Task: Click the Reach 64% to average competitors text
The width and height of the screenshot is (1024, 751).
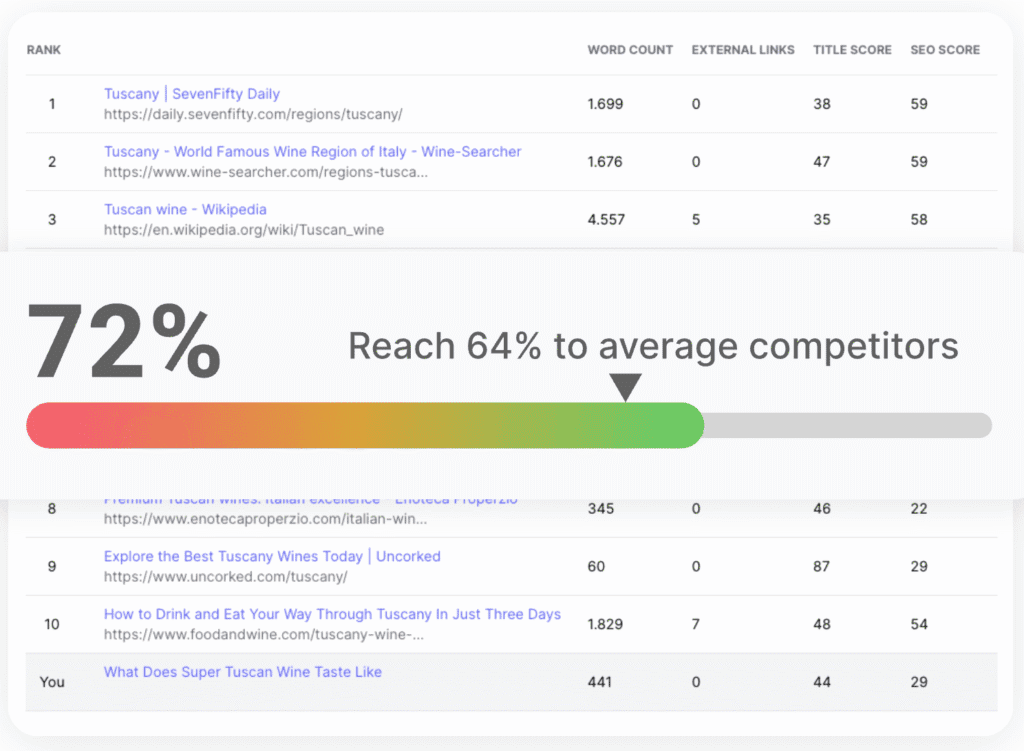Action: [653, 346]
